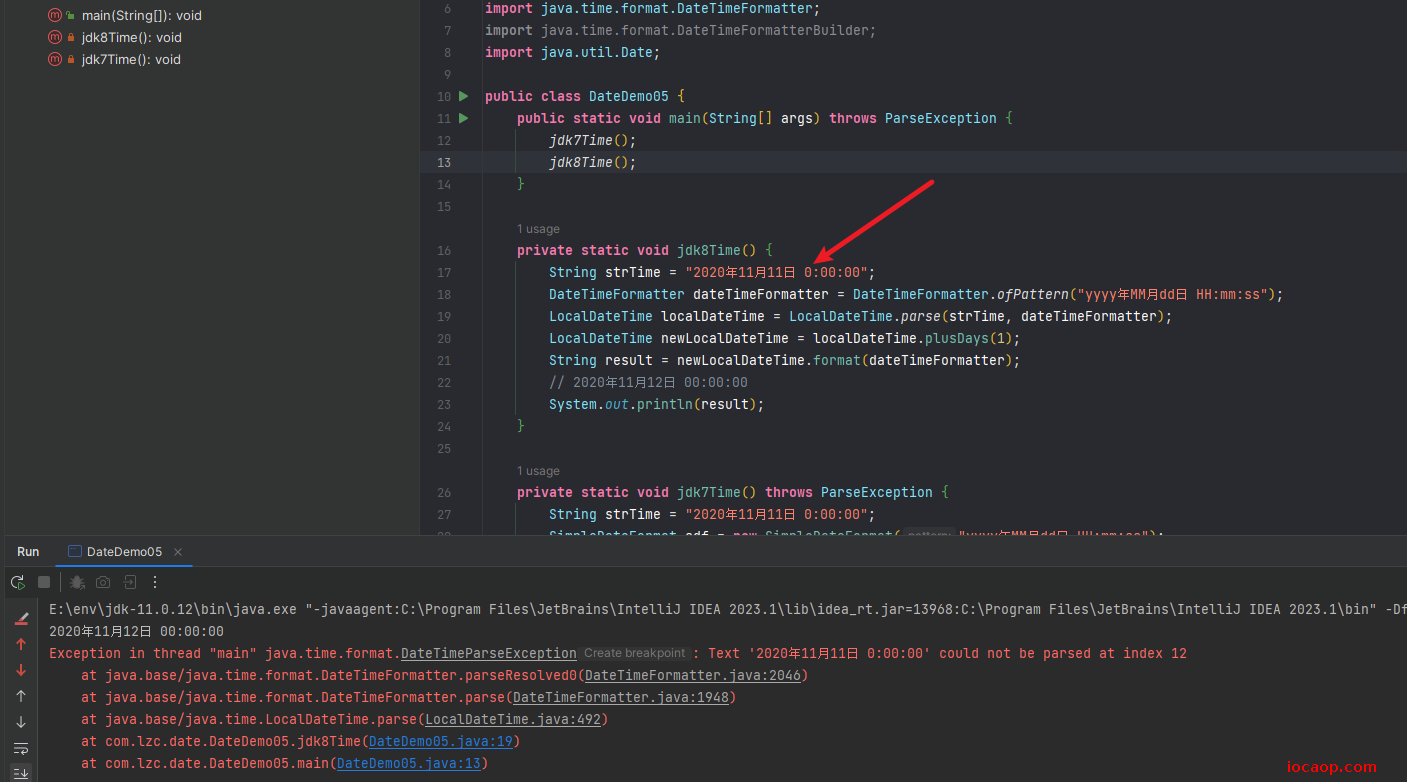Rerun DateDemo05 with the rerun icon
Viewport: 1407px width, 782px height.
[18, 582]
